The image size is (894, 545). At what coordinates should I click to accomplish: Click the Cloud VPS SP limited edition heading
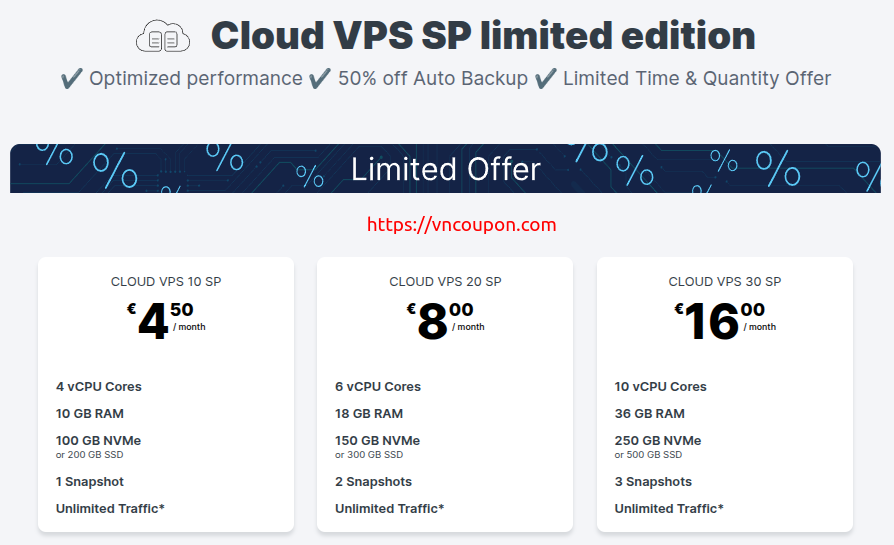coord(483,36)
